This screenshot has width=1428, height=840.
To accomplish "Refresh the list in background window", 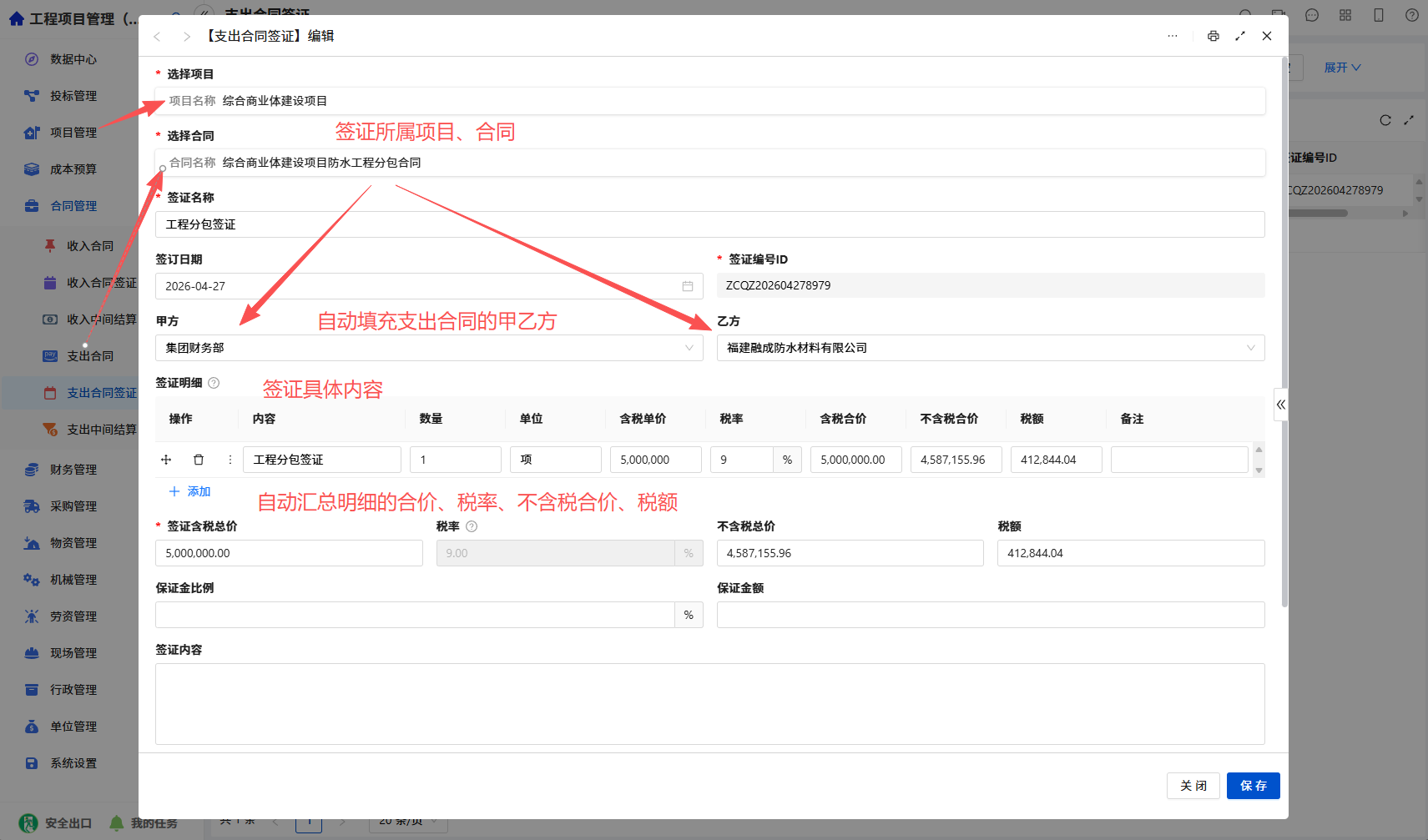I will coord(1385,120).
